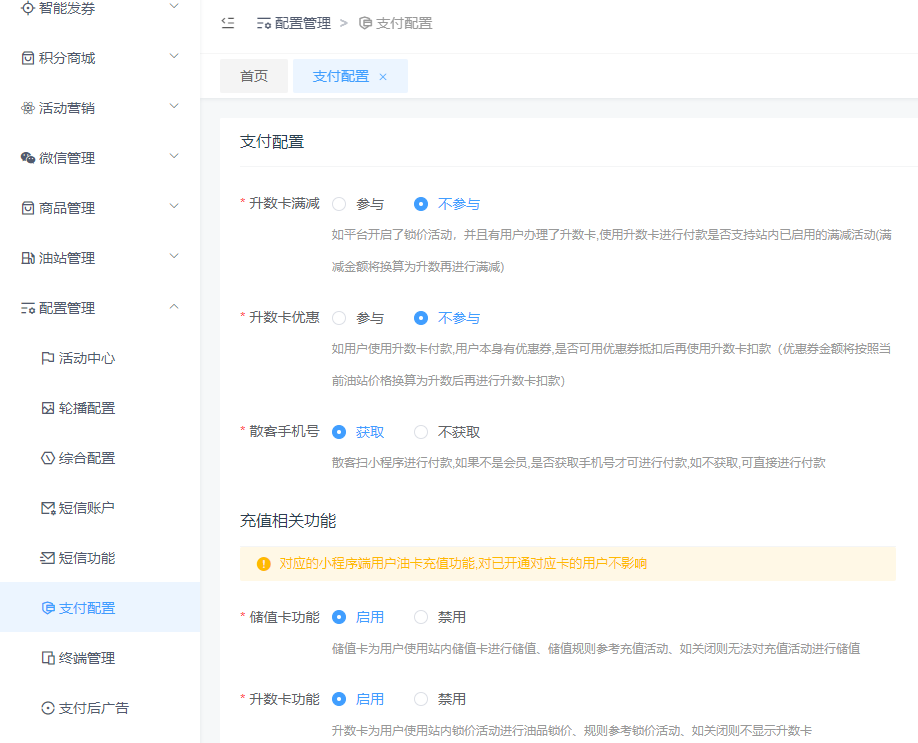Open 活动中心 menu item
This screenshot has width=918, height=743.
pyautogui.click(x=100, y=358)
